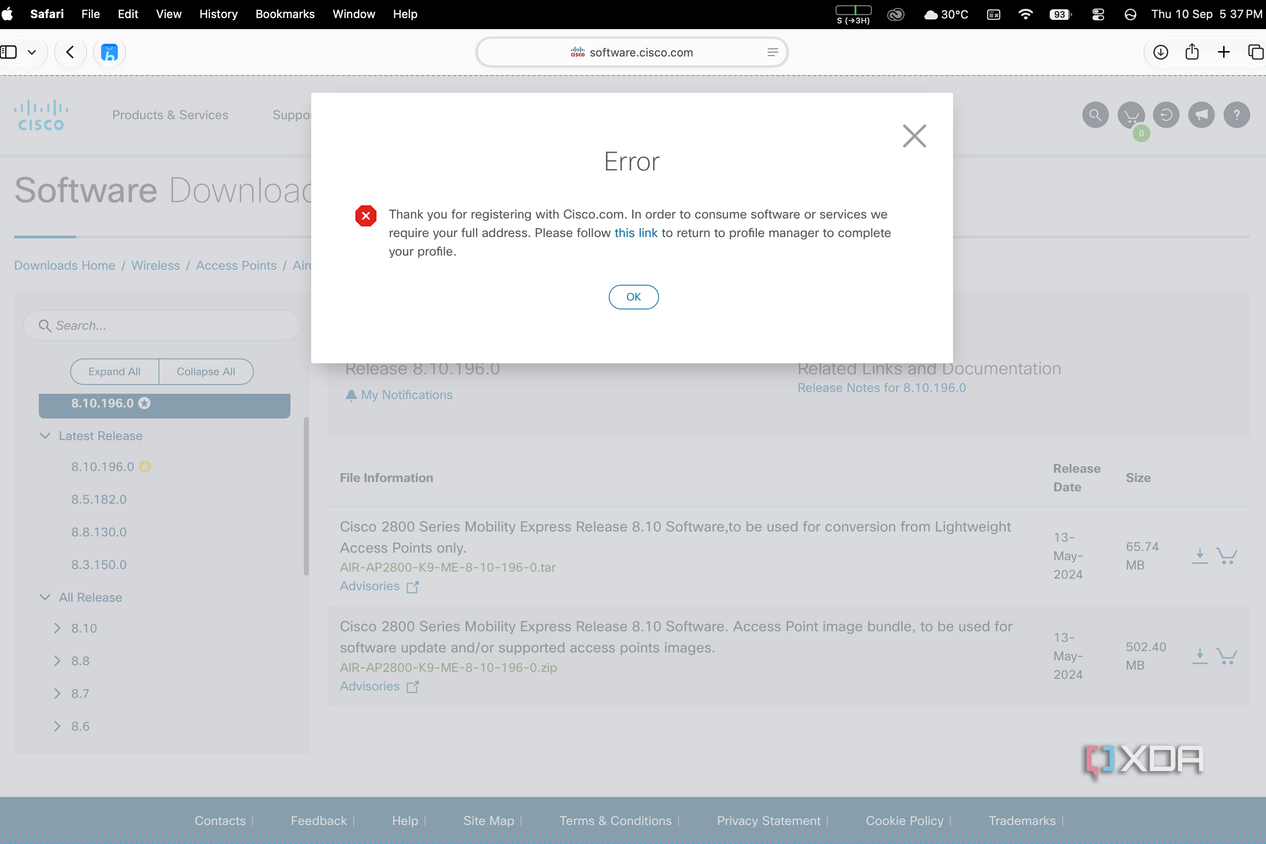
Task: Open the Cisco search magnifier icon
Action: pyautogui.click(x=1096, y=115)
